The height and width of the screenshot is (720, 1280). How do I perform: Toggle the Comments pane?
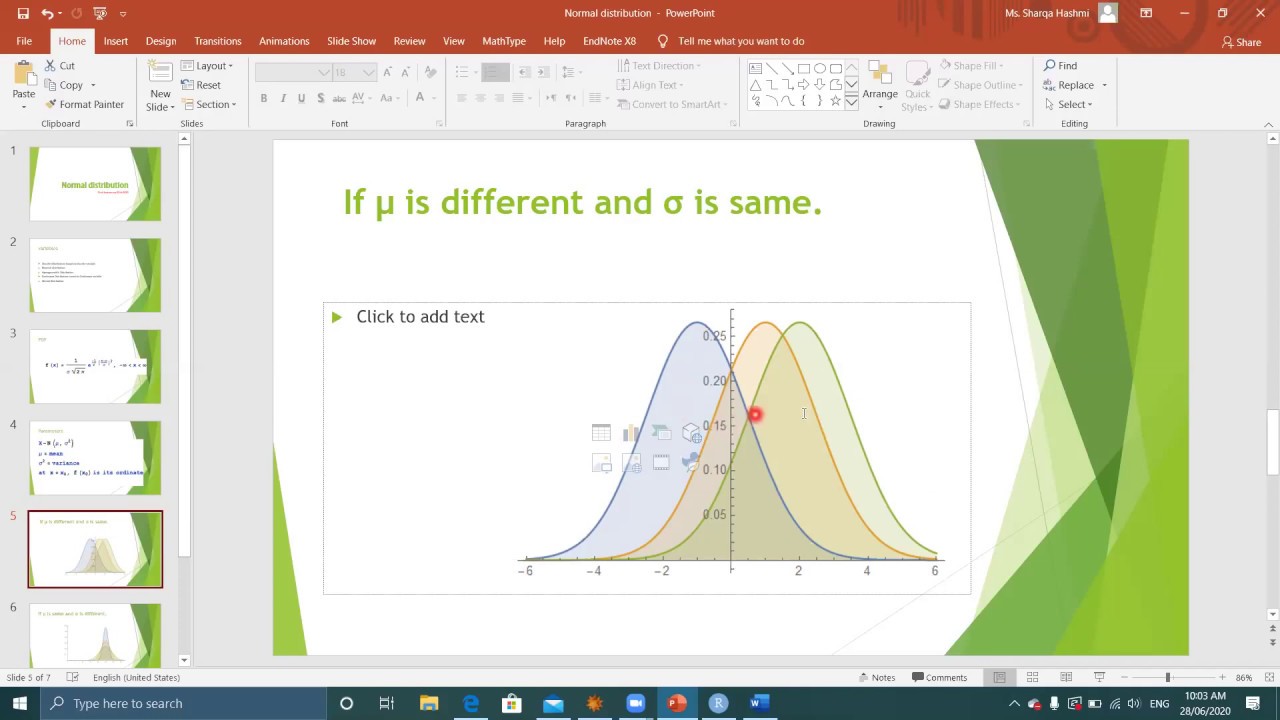coord(939,677)
